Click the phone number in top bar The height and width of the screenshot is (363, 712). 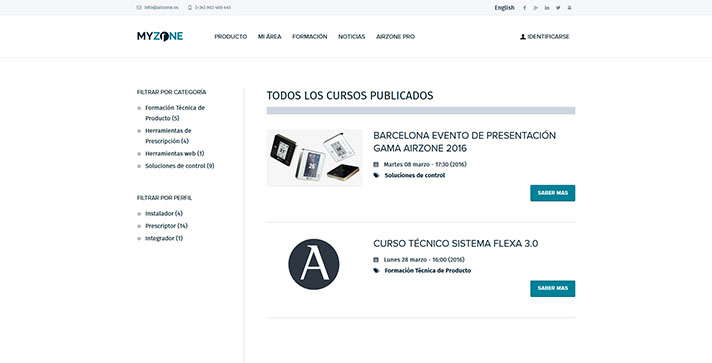click(213, 8)
